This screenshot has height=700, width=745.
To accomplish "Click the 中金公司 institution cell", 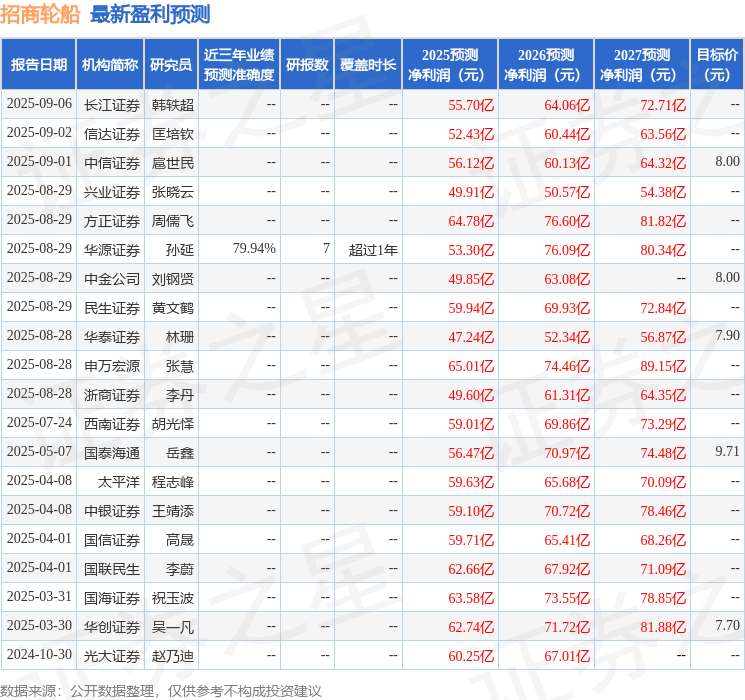I will pos(112,279).
